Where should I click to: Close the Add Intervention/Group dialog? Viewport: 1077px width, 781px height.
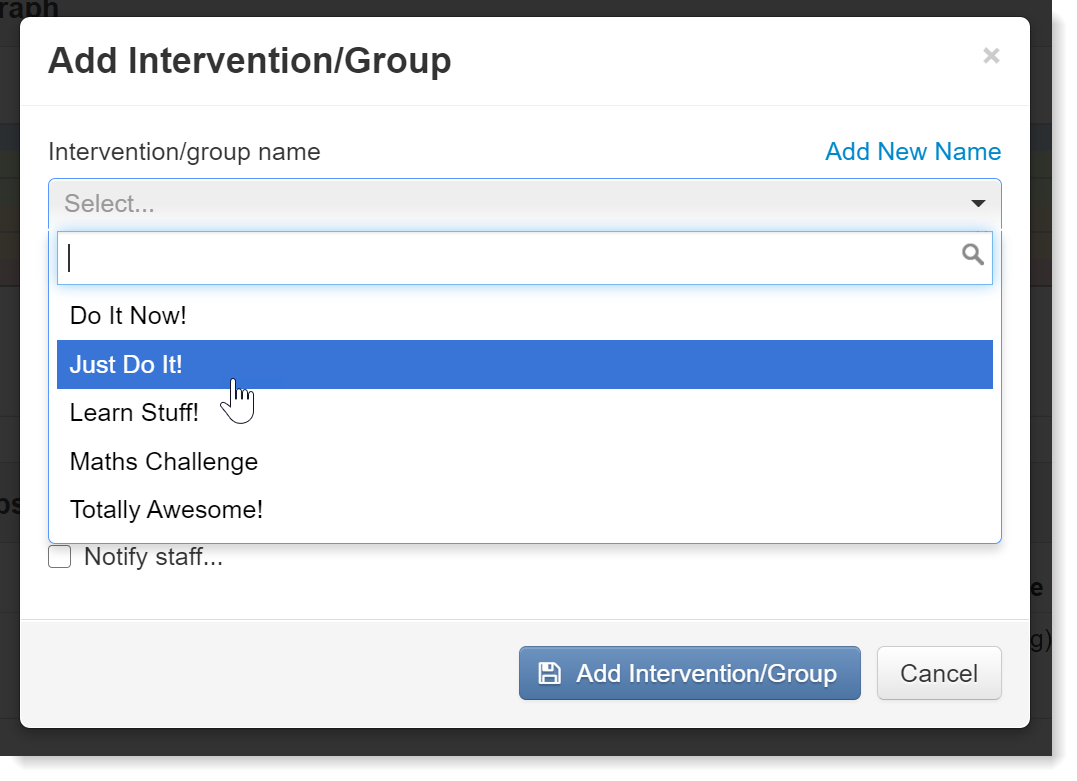pos(990,56)
